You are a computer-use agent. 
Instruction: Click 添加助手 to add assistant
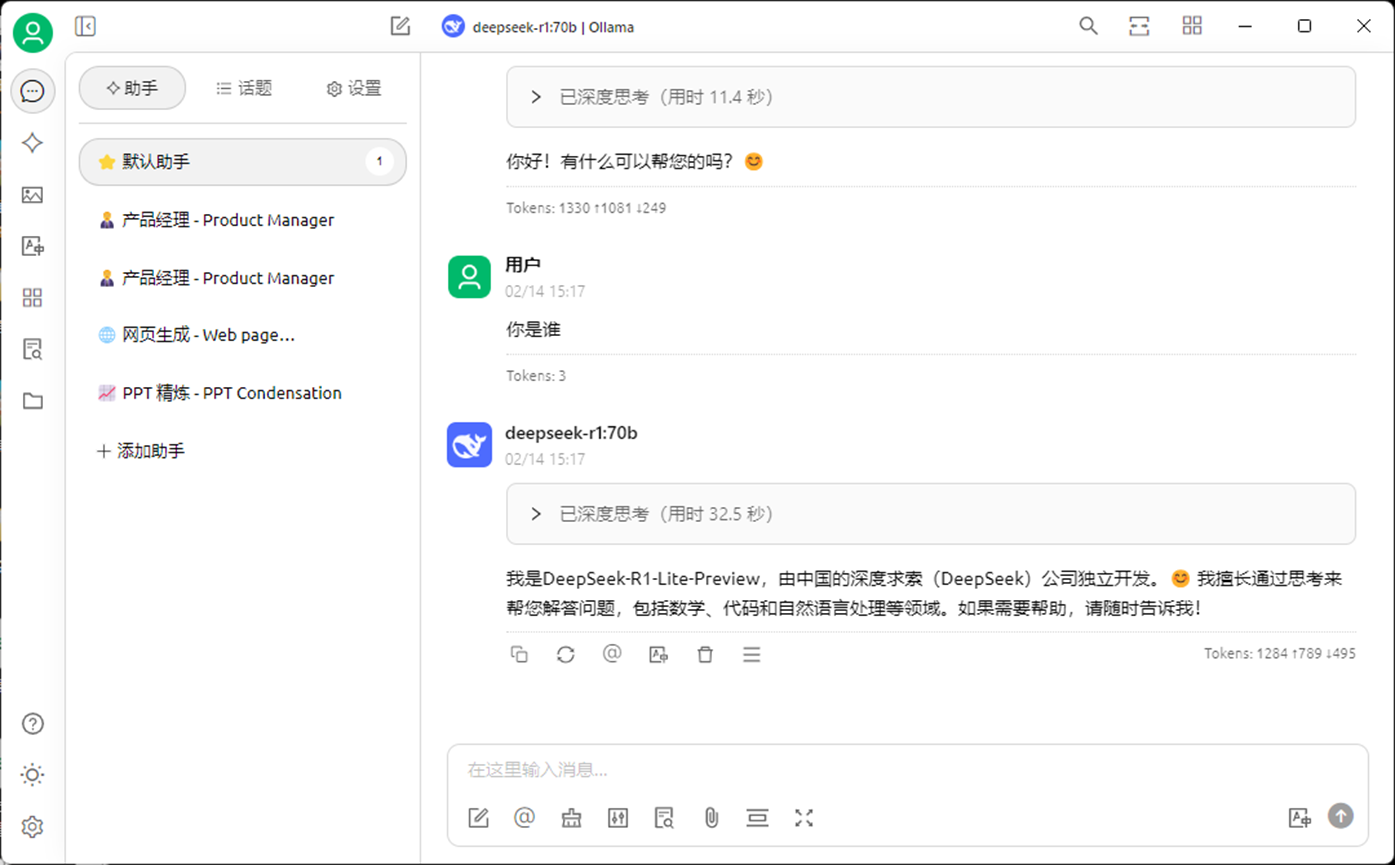coord(141,451)
